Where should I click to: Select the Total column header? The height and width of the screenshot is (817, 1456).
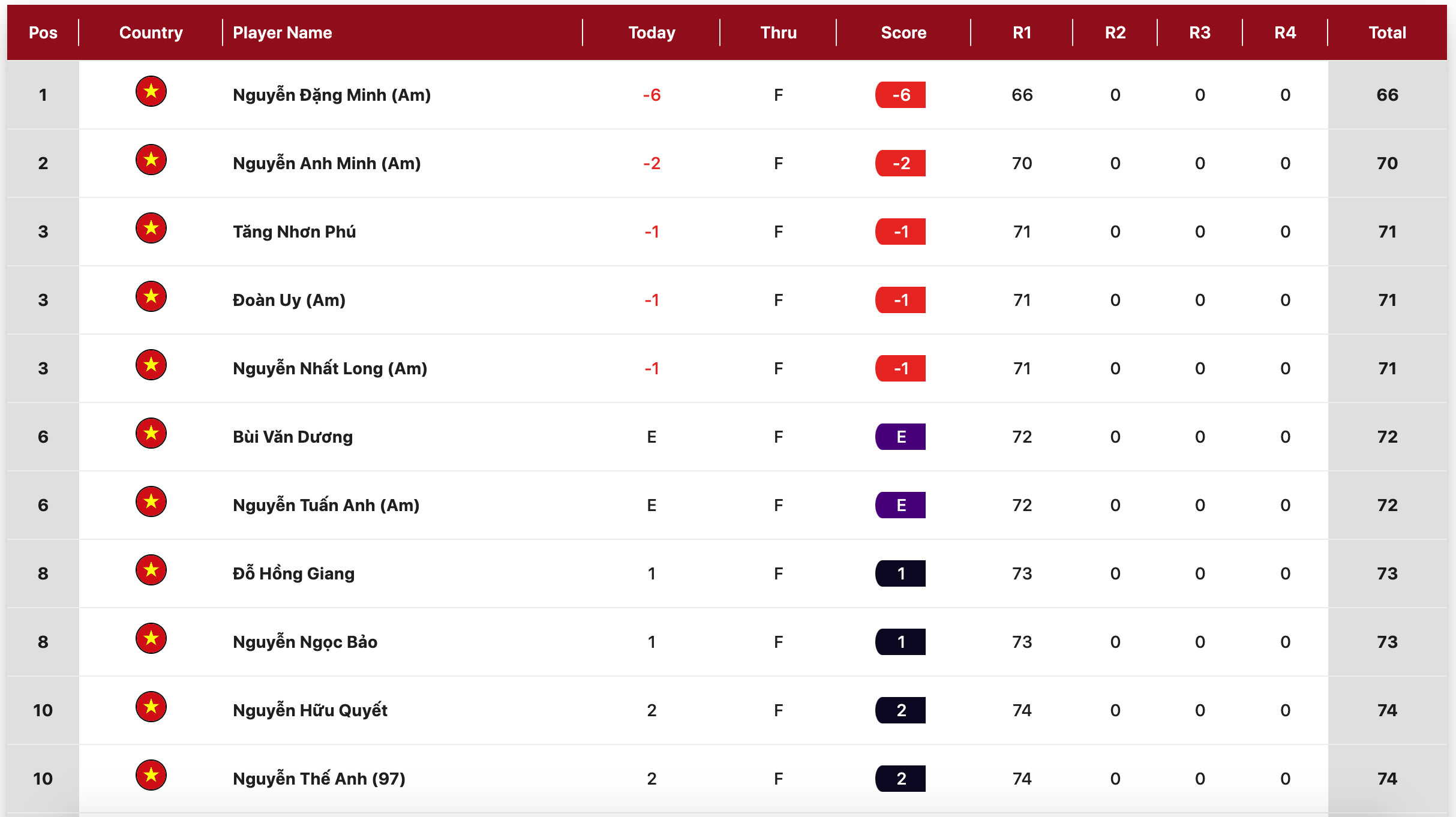pos(1386,32)
